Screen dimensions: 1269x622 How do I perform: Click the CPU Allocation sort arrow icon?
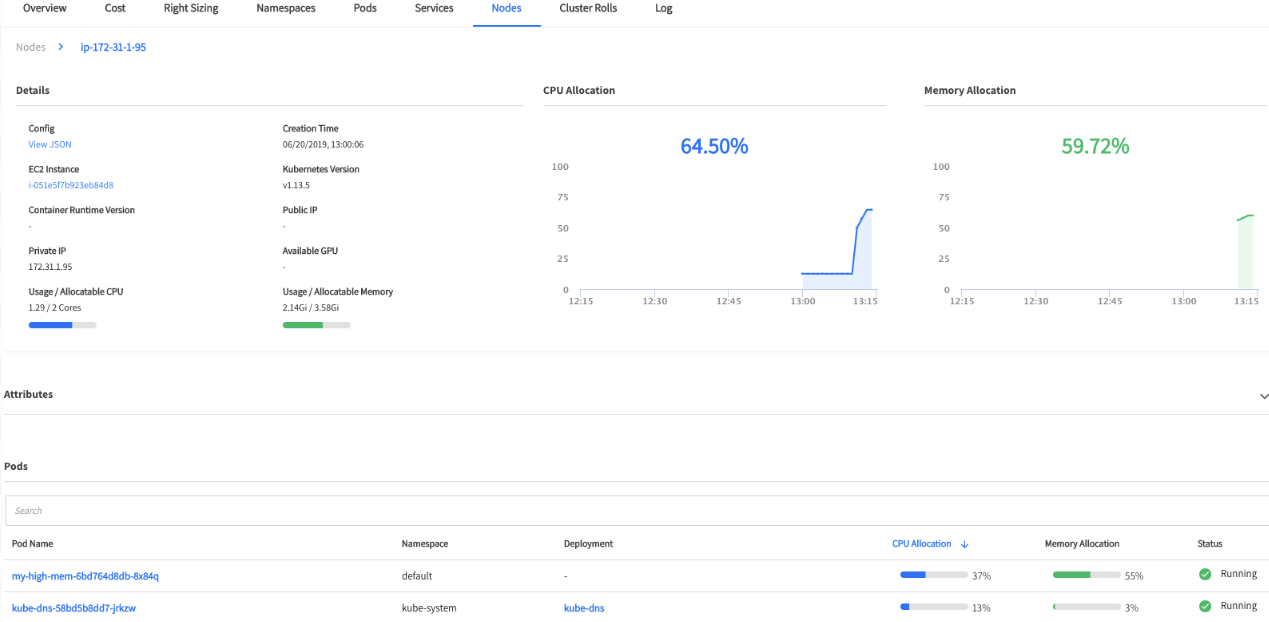964,544
